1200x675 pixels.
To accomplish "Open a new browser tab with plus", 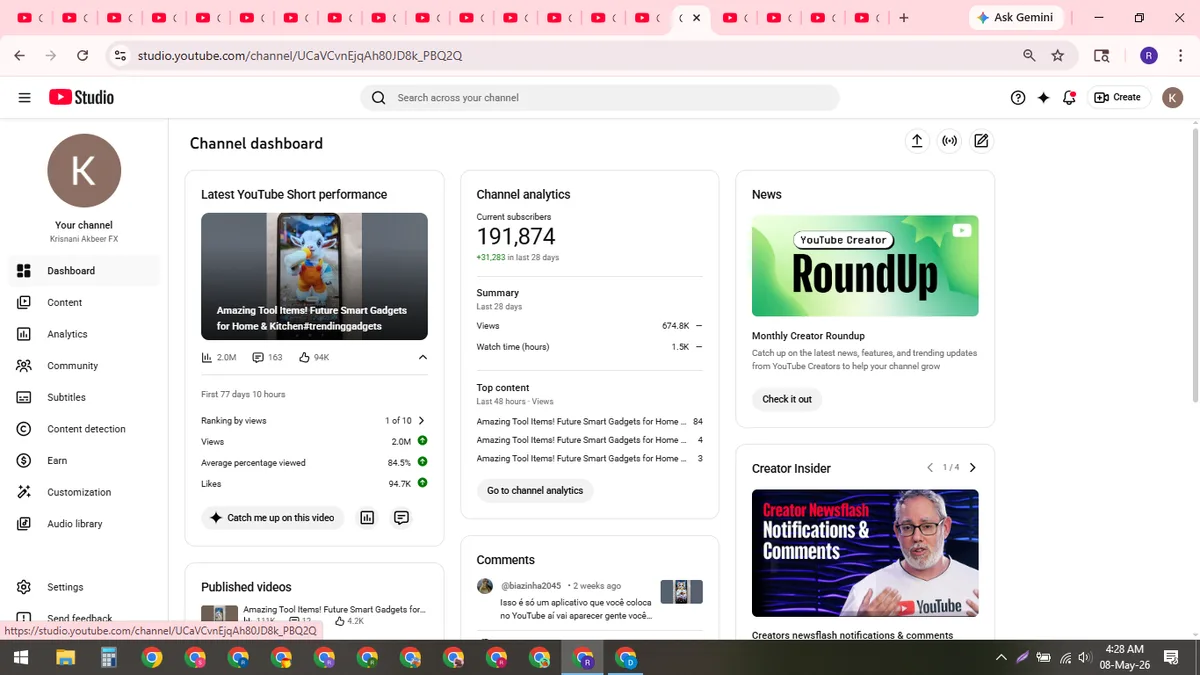I will pyautogui.click(x=904, y=18).
